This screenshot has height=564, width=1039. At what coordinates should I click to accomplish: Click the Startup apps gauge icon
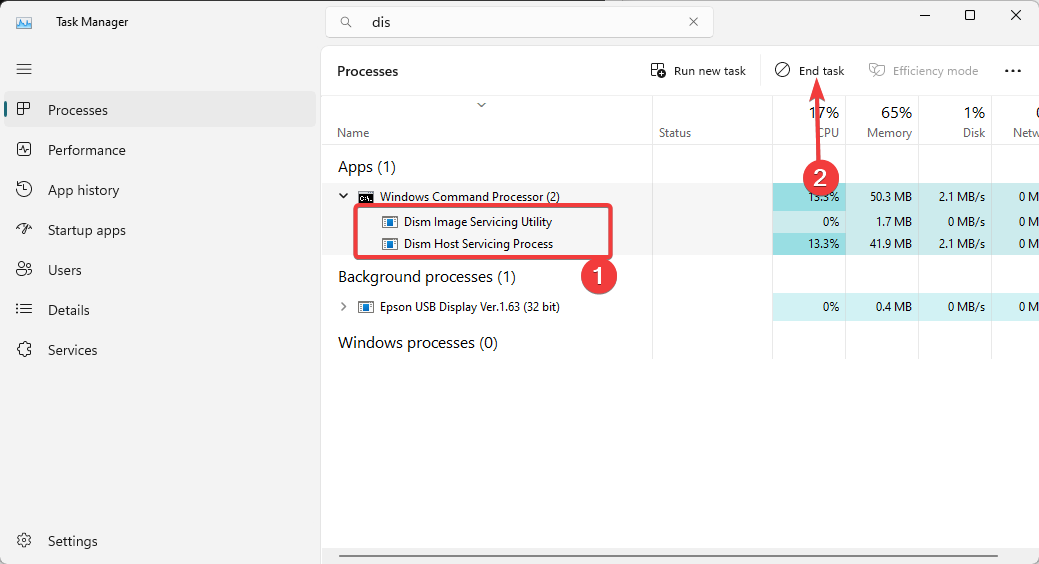[24, 229]
